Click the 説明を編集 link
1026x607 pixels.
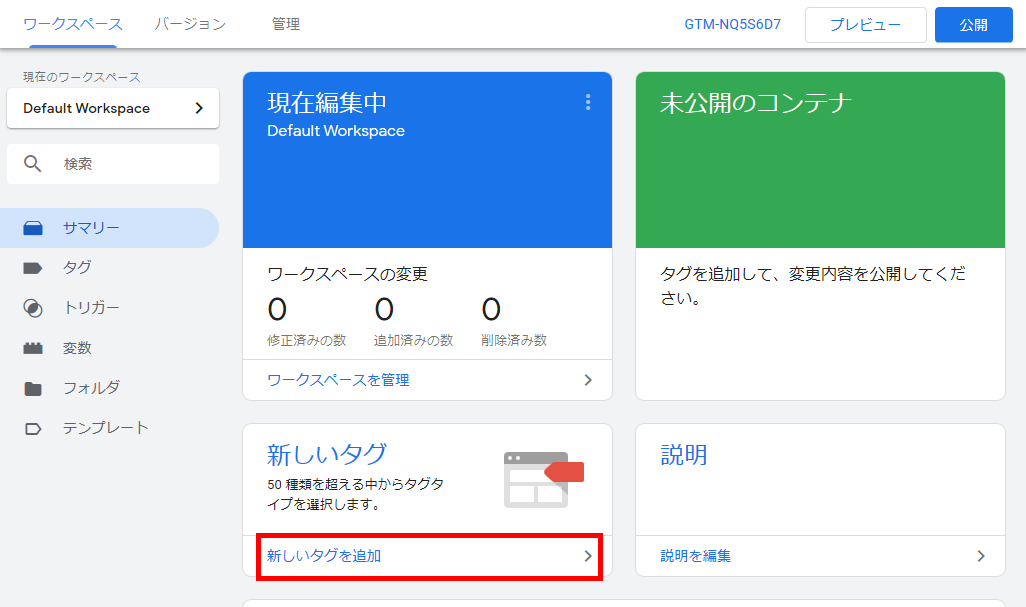pos(696,556)
